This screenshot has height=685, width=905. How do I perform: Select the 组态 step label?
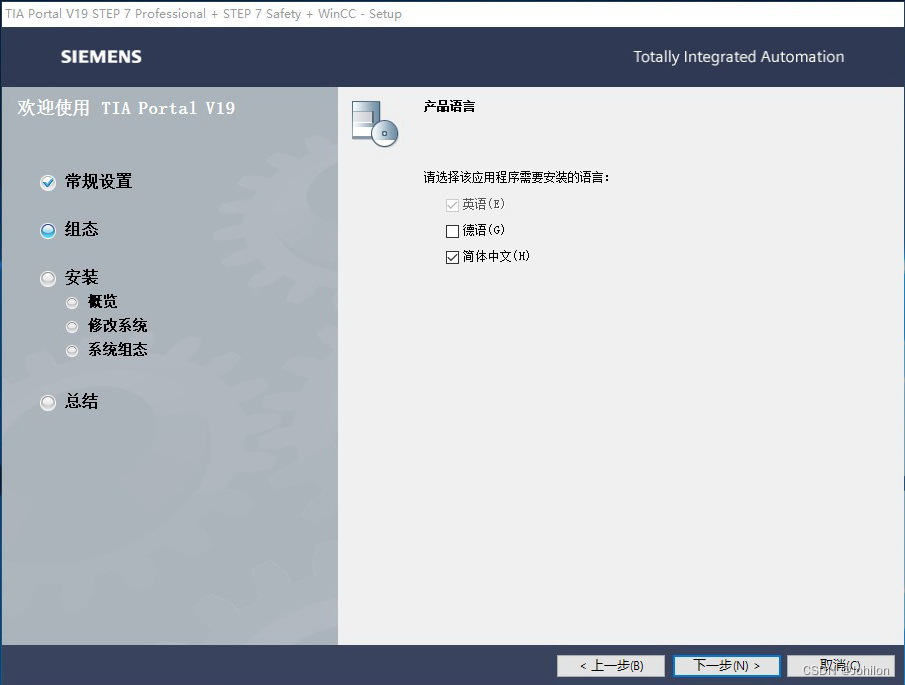(81, 230)
